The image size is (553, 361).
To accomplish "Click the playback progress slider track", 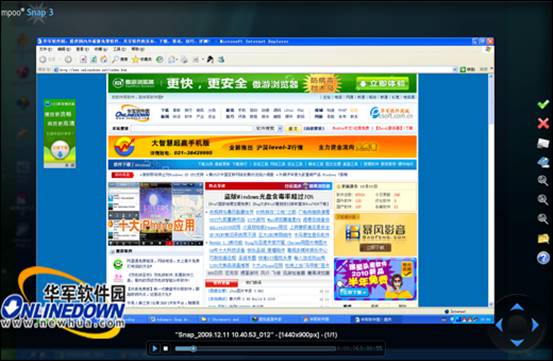I will [x=255, y=349].
